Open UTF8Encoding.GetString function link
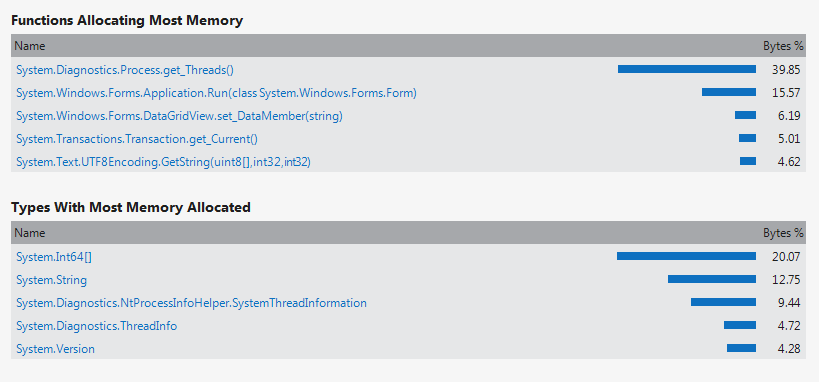Screen dimensions: 819x382 pos(163,162)
